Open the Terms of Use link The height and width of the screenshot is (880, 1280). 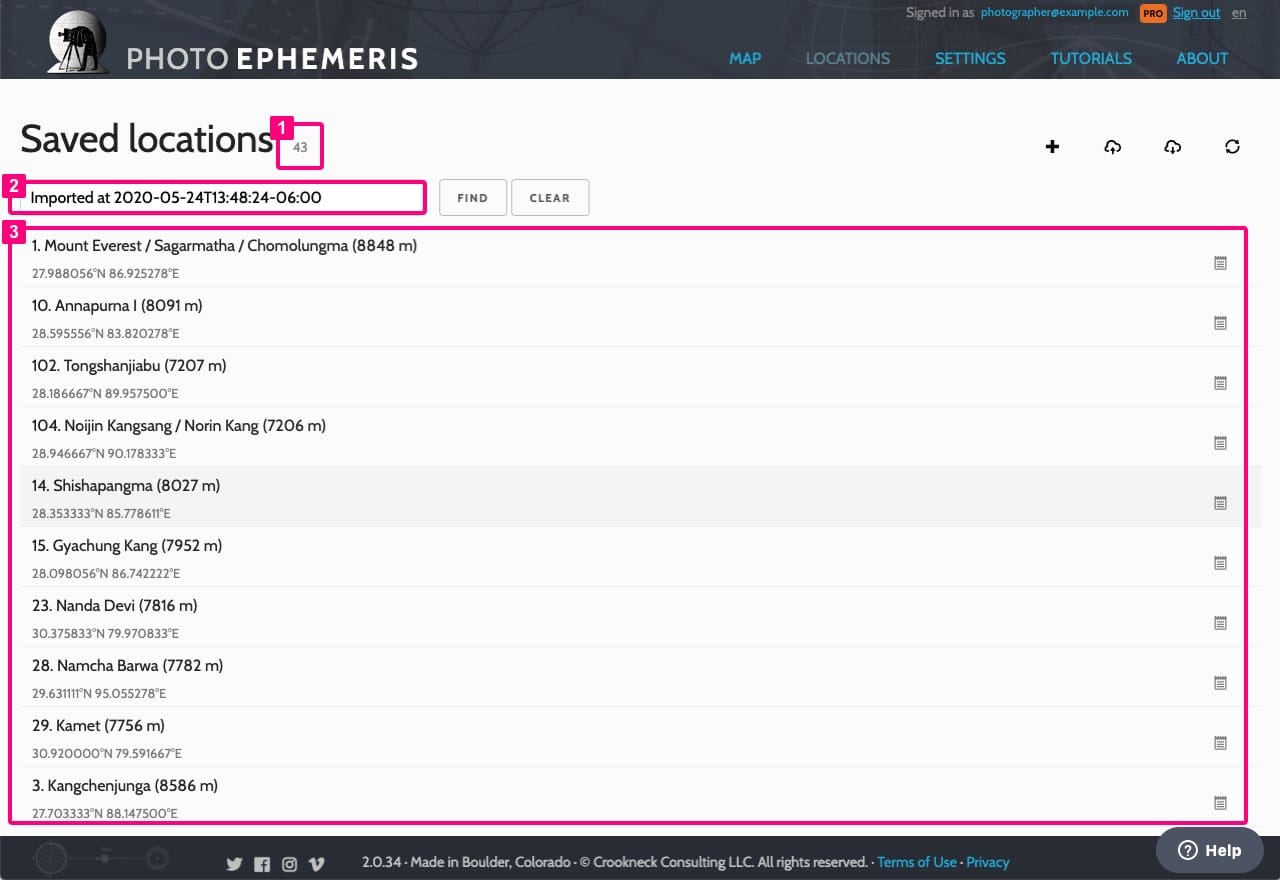(x=917, y=862)
